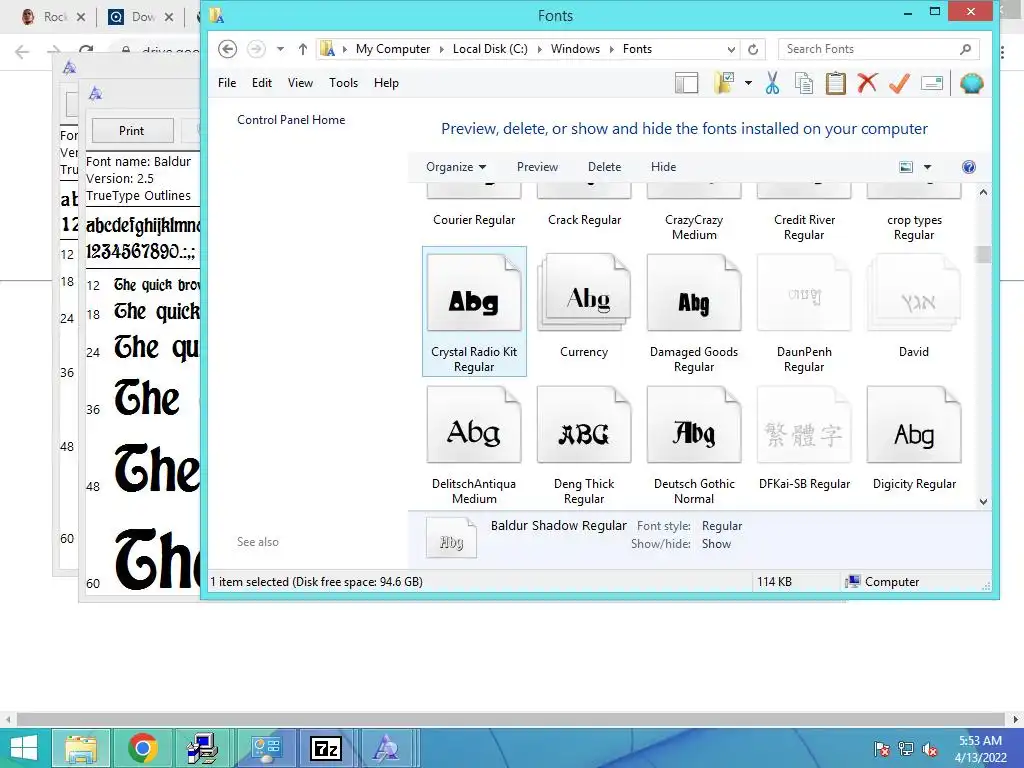
Task: Expand the address bar history dropdown
Action: pyautogui.click(x=731, y=49)
